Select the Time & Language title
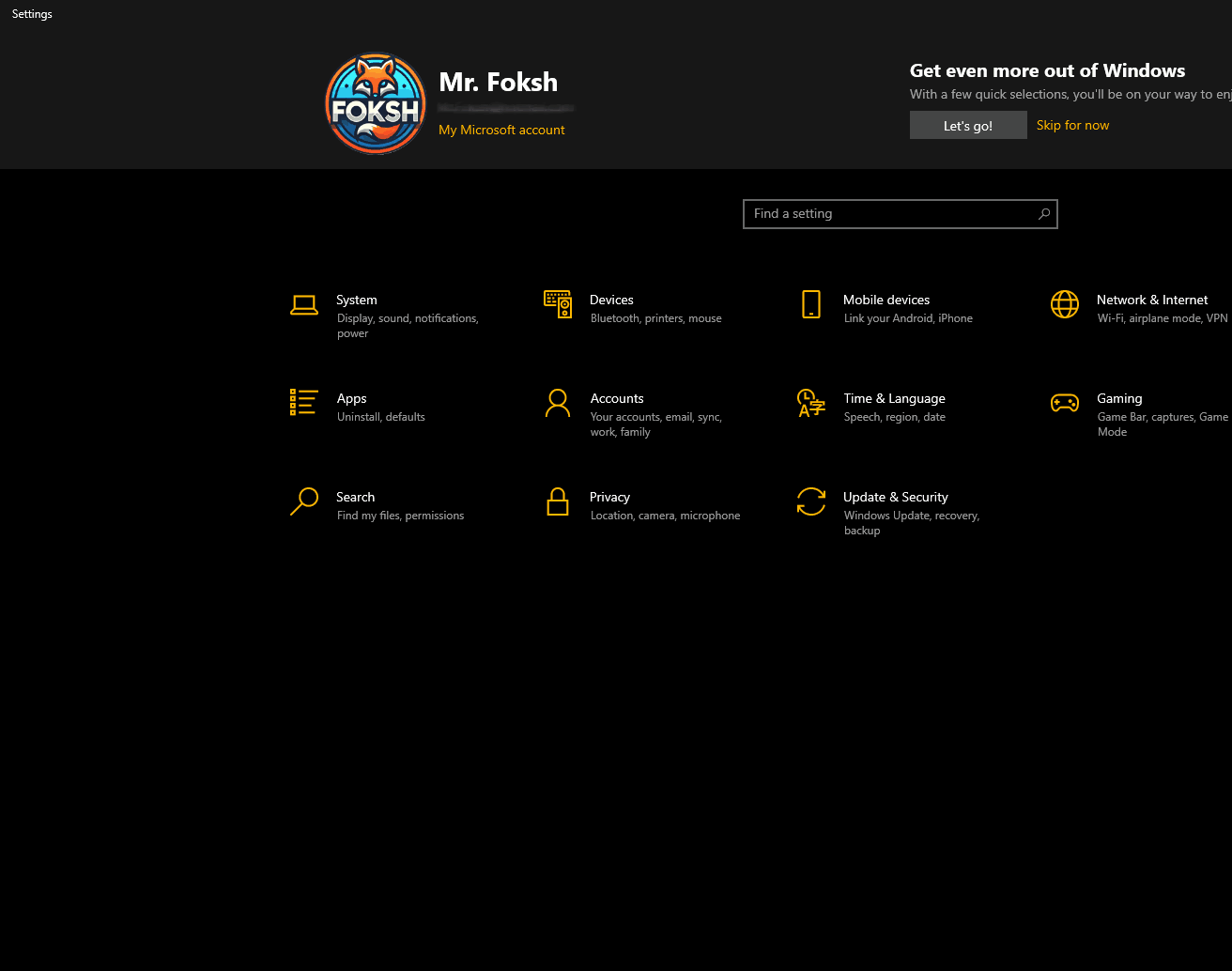1232x971 pixels. pos(894,398)
